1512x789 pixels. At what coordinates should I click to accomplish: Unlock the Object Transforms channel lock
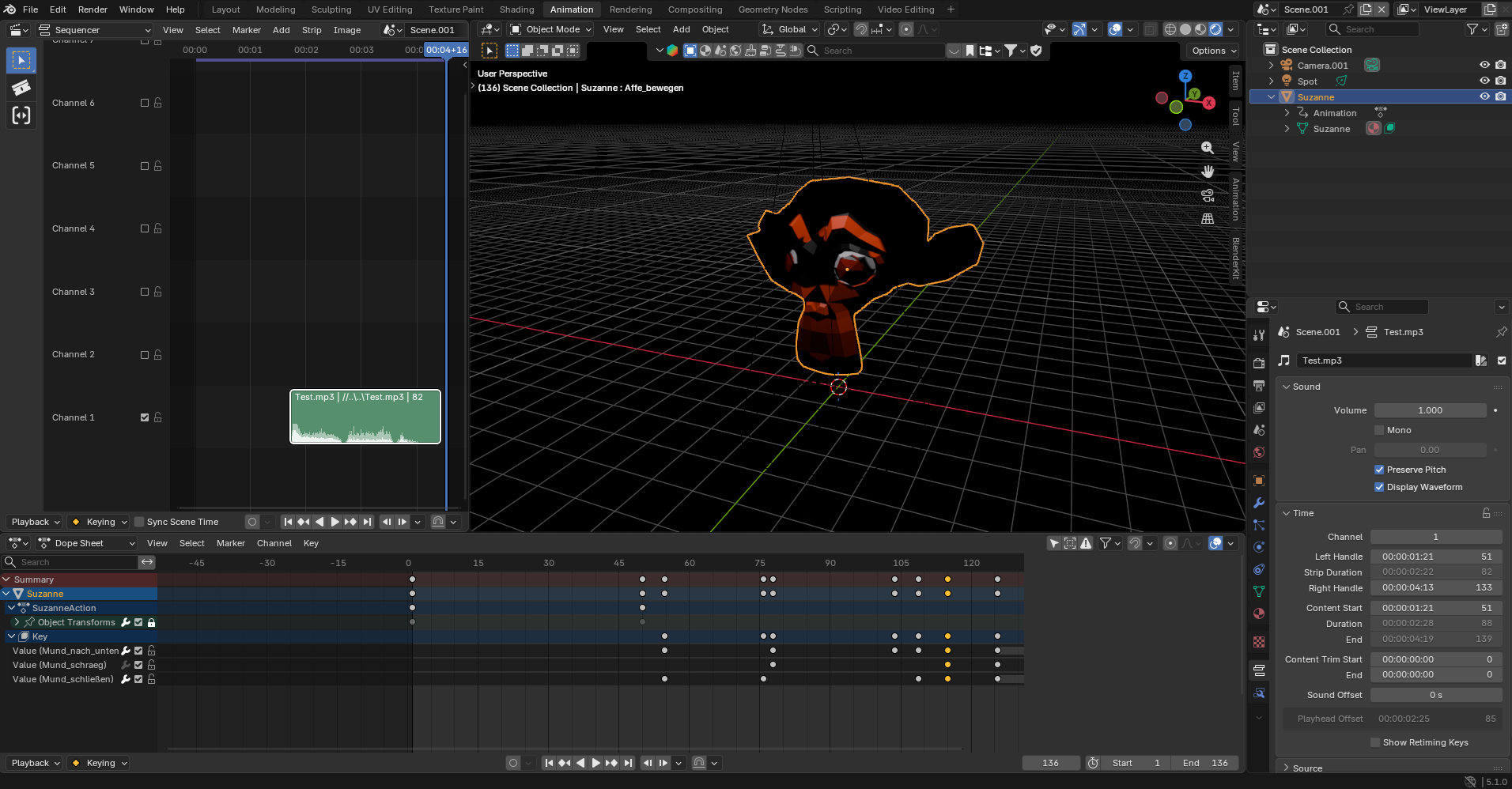click(151, 622)
